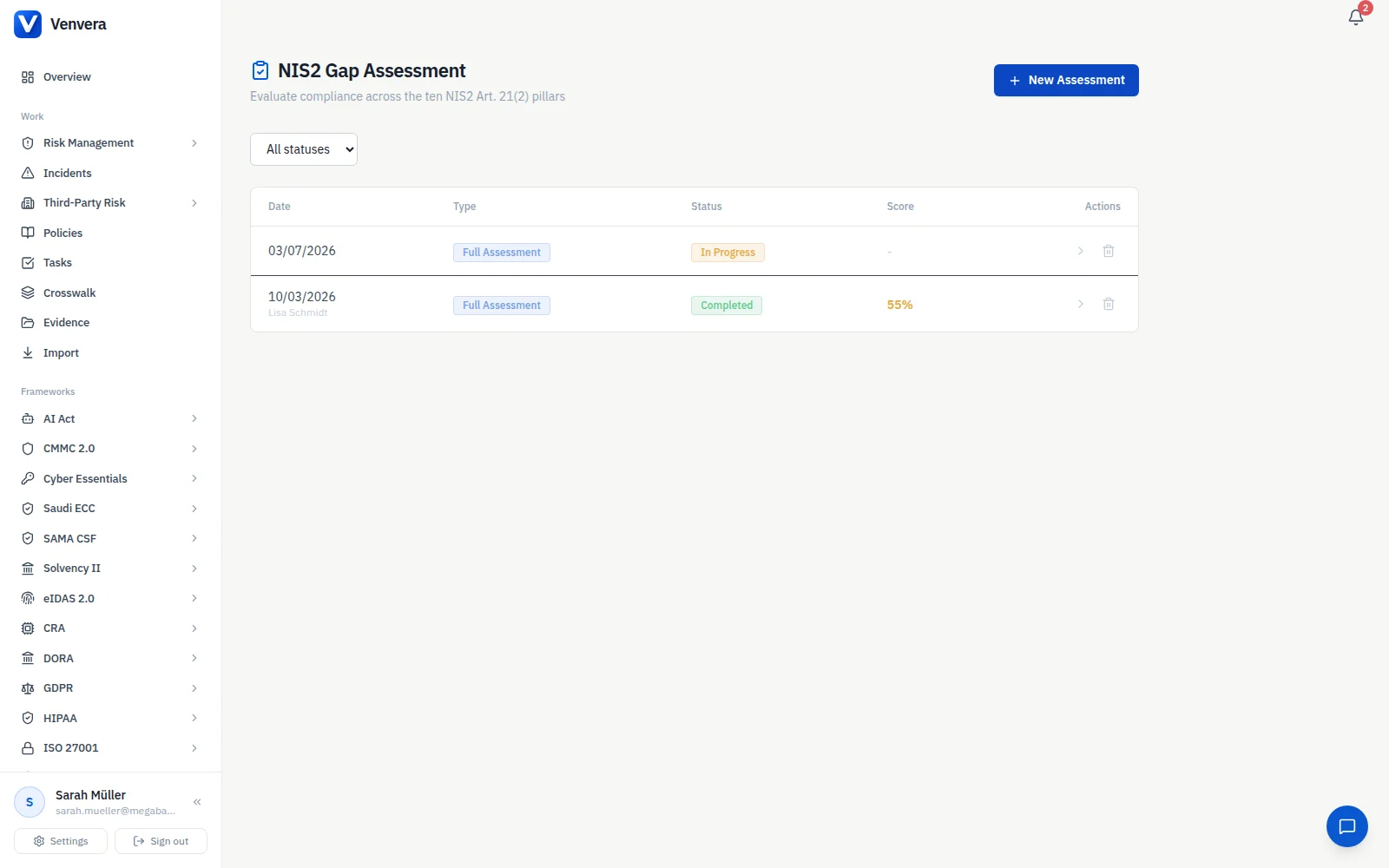This screenshot has width=1389, height=868.
Task: Click the GDPR scales icon
Action: click(x=28, y=688)
